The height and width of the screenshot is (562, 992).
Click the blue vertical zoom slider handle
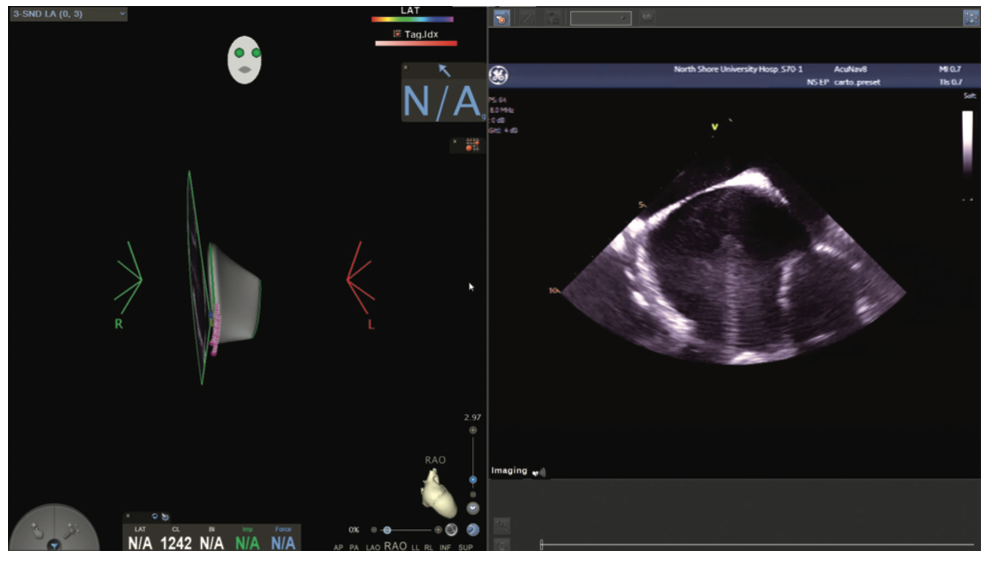point(473,480)
